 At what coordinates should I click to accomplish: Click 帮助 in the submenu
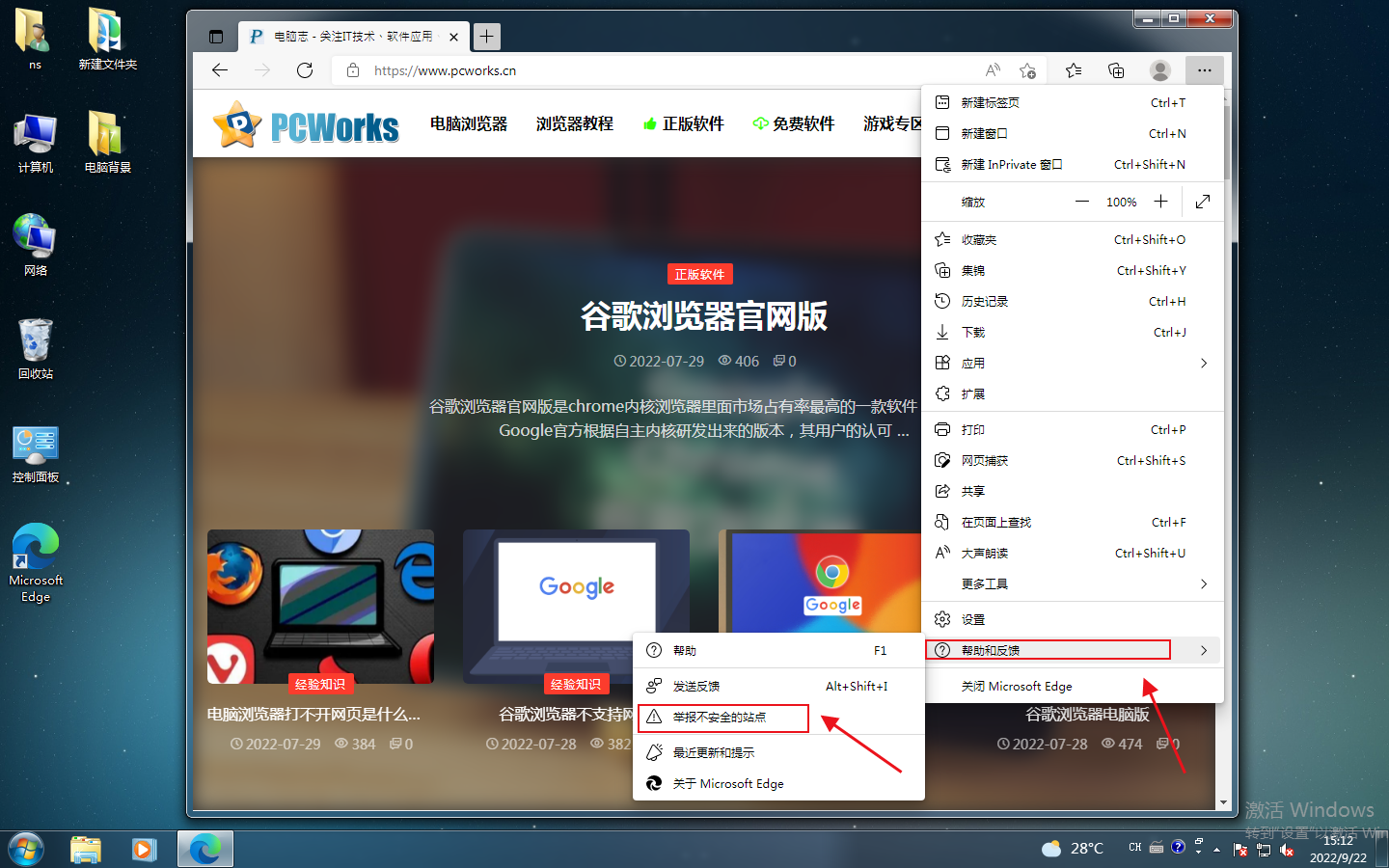(x=778, y=650)
